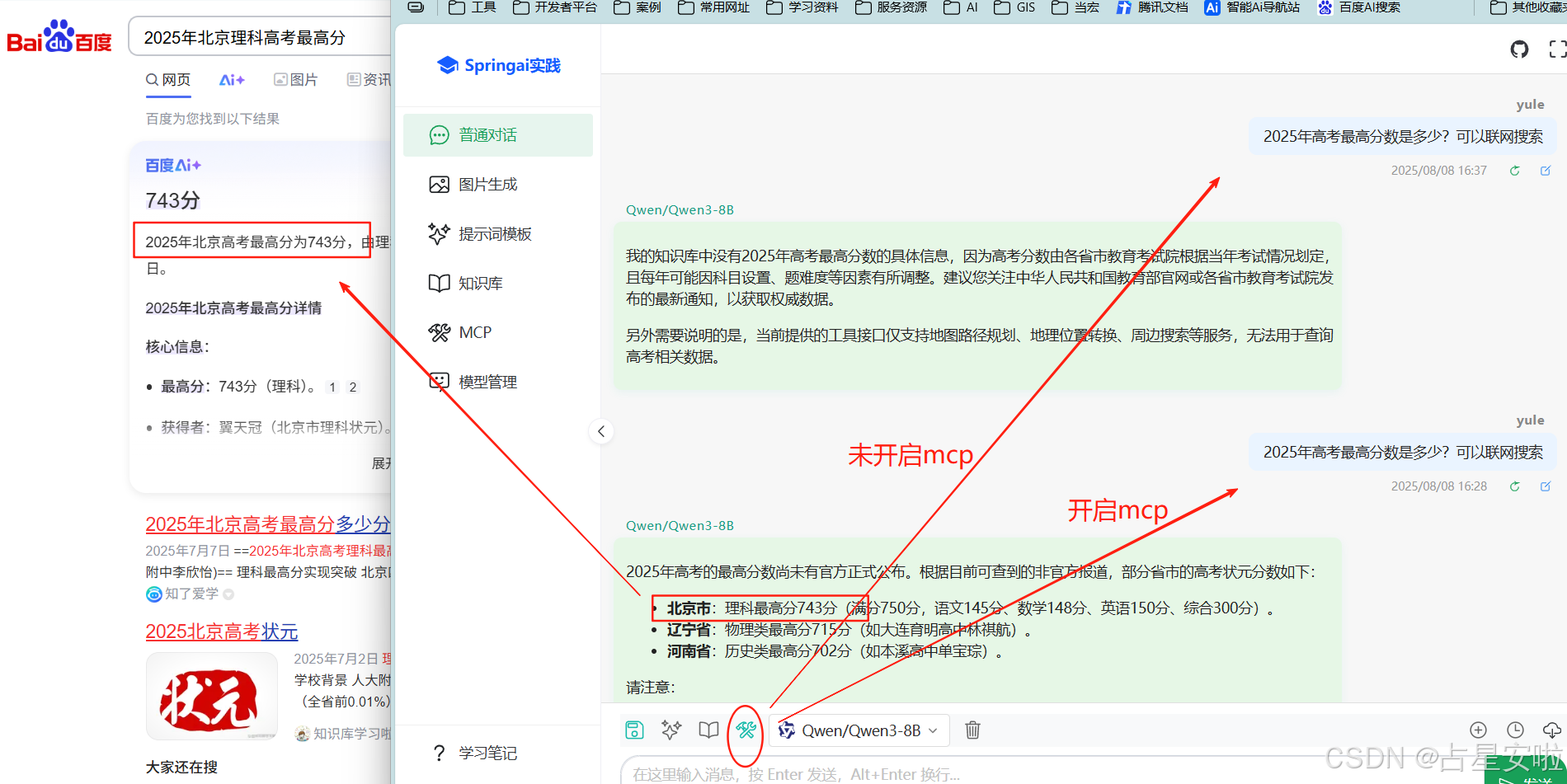
Task: Open chat history clock icon
Action: (1515, 730)
